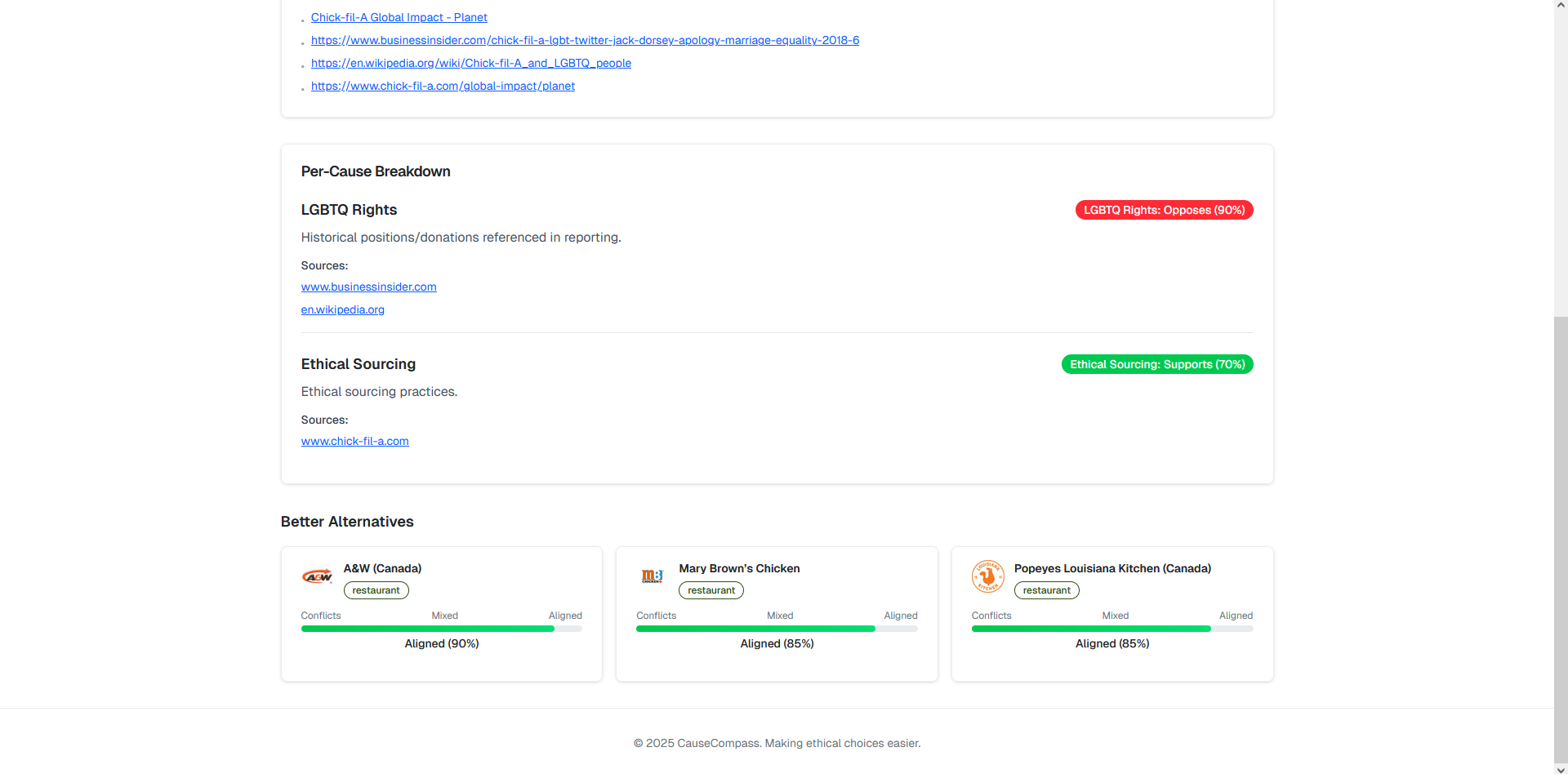Click the Ethical Sourcing cause heading
This screenshot has width=1568, height=774.
[359, 364]
